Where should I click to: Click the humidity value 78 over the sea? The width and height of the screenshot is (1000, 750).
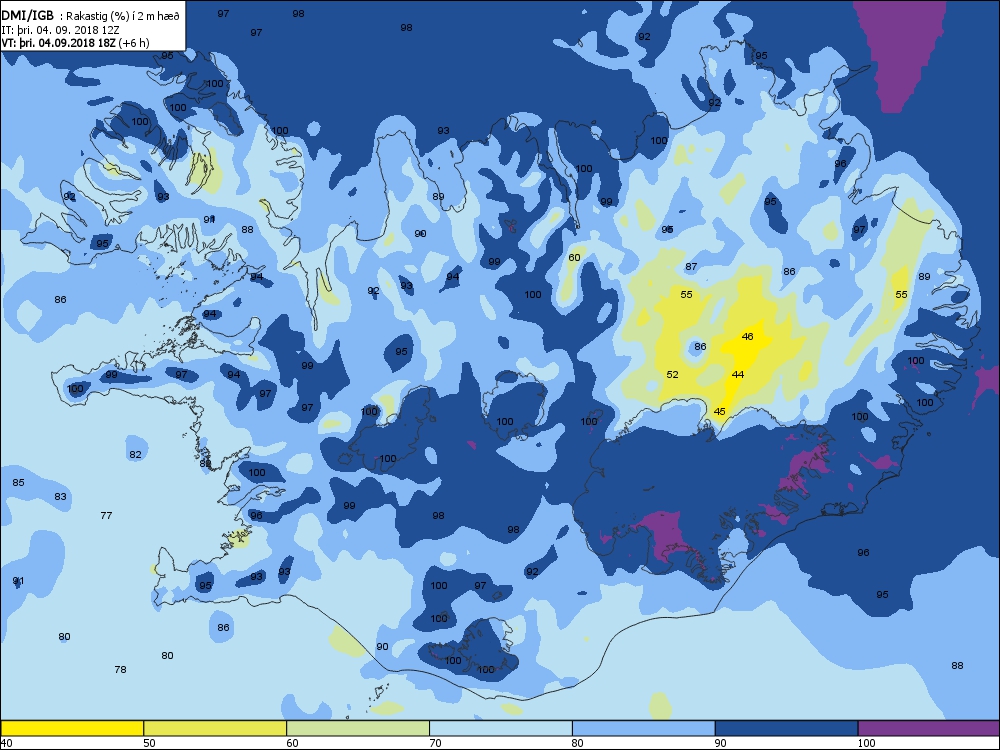[x=120, y=669]
